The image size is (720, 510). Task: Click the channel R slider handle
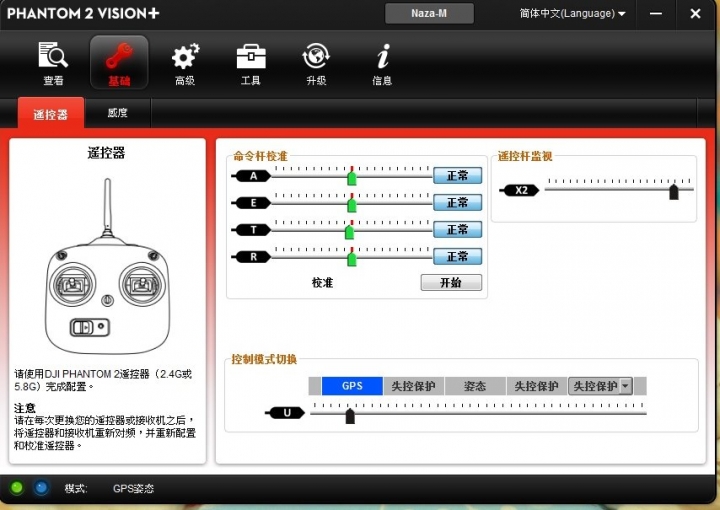[352, 258]
